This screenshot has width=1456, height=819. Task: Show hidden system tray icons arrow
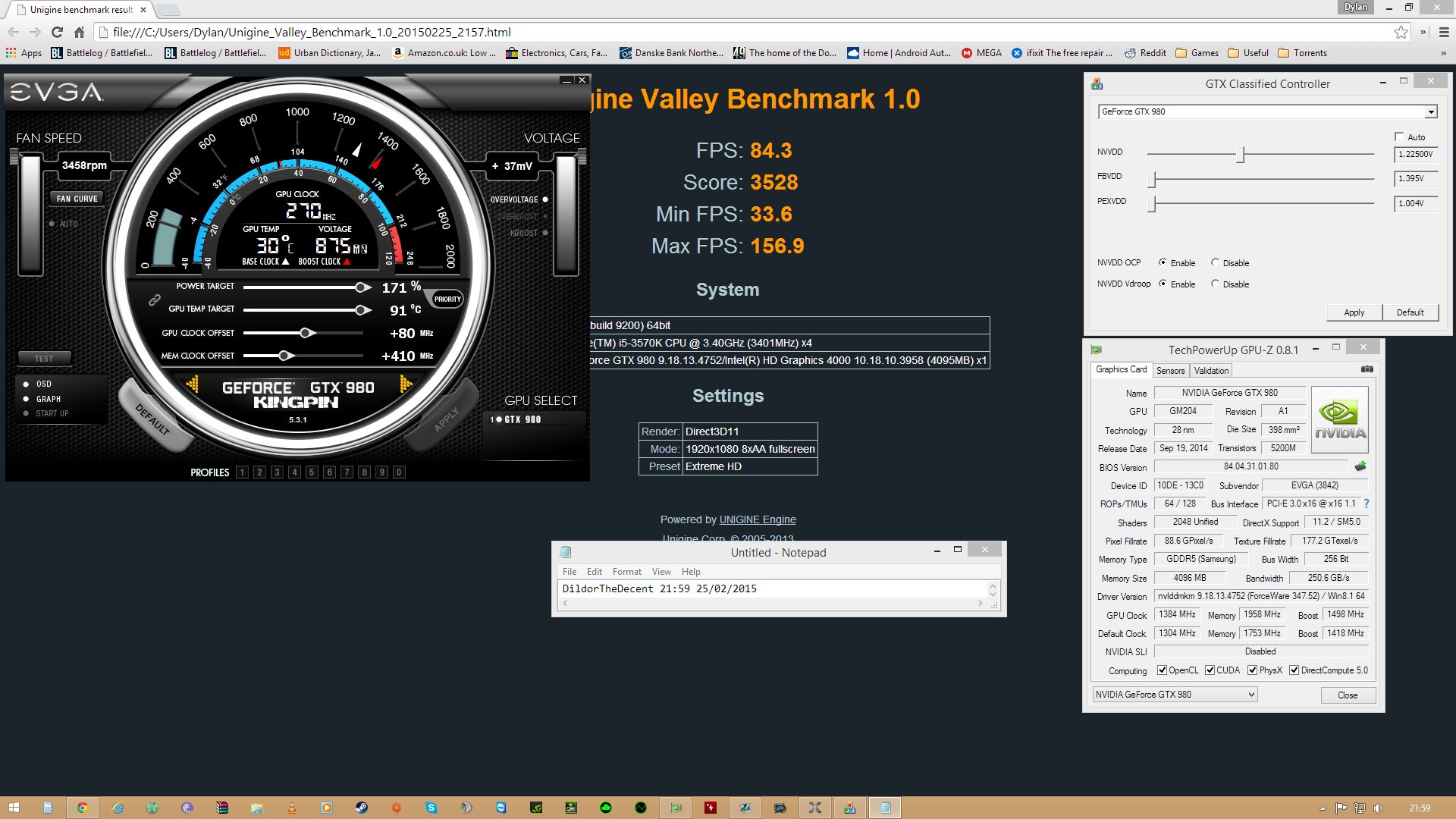(x=1323, y=808)
